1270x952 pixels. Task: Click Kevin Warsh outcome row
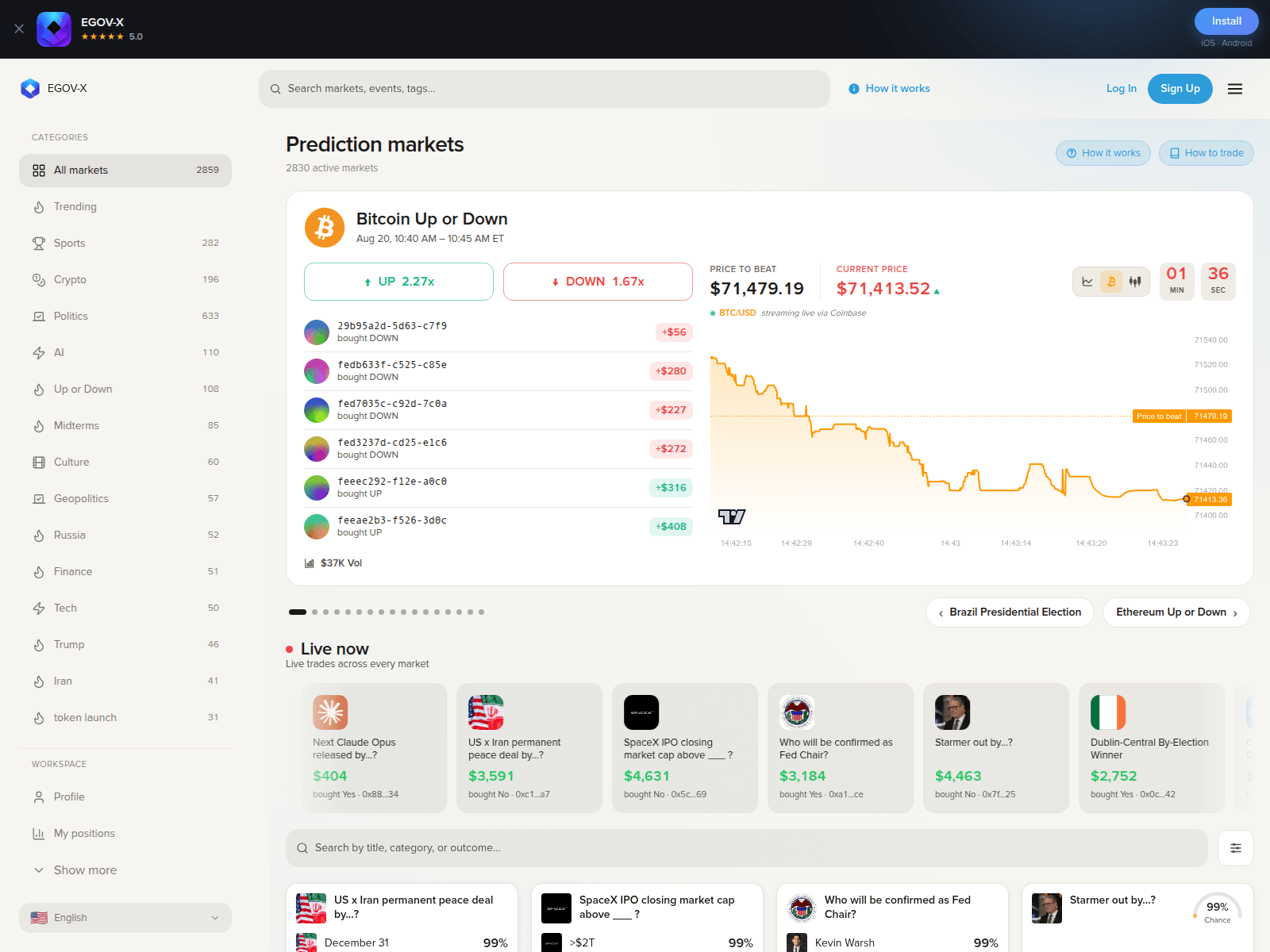tap(892, 942)
